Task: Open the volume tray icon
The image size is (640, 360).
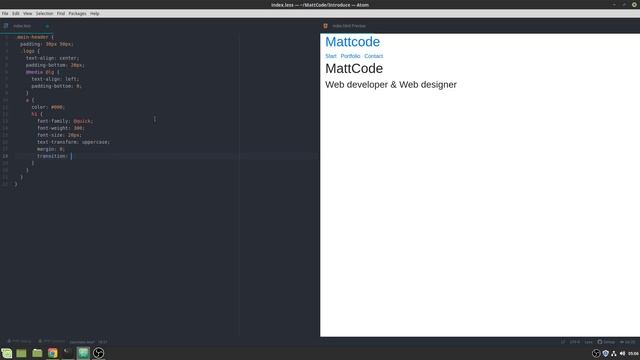Action: pyautogui.click(x=622, y=353)
